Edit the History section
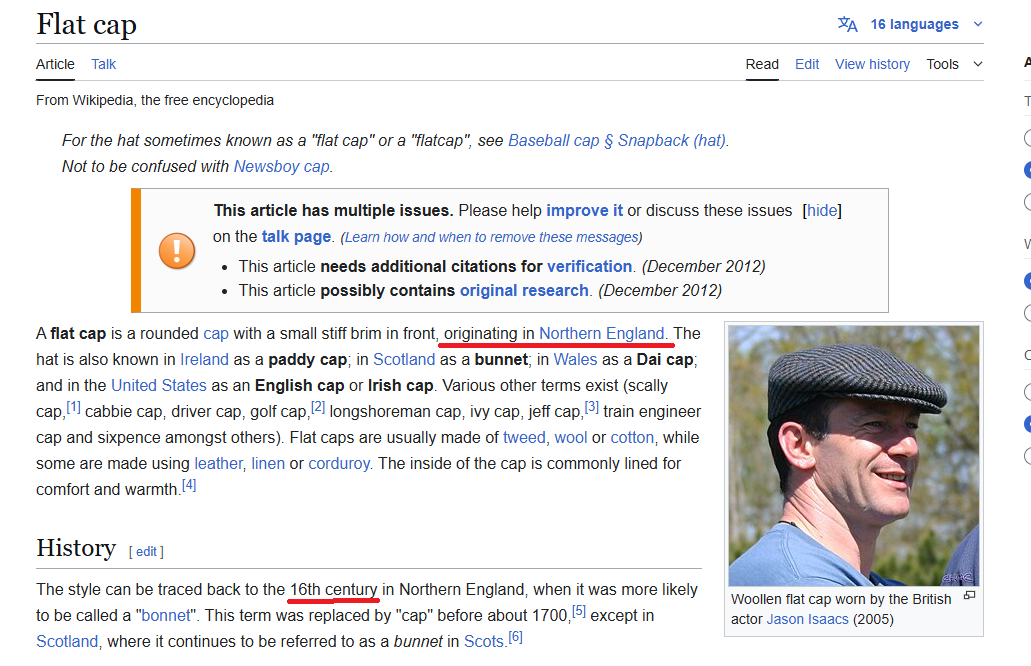The height and width of the screenshot is (666, 1031). click(x=146, y=552)
